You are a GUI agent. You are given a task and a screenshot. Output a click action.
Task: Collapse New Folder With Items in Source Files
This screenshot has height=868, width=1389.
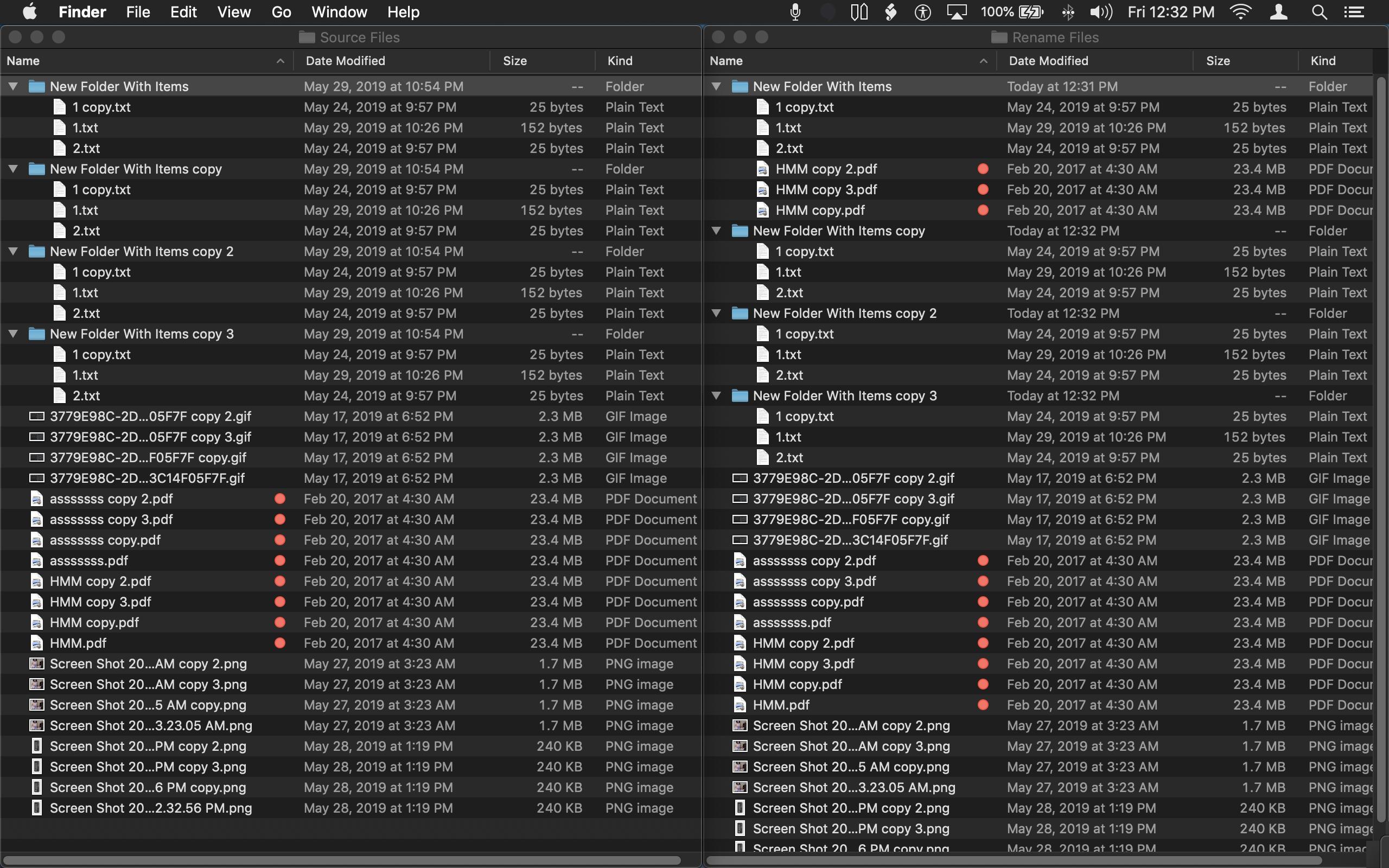coord(12,87)
